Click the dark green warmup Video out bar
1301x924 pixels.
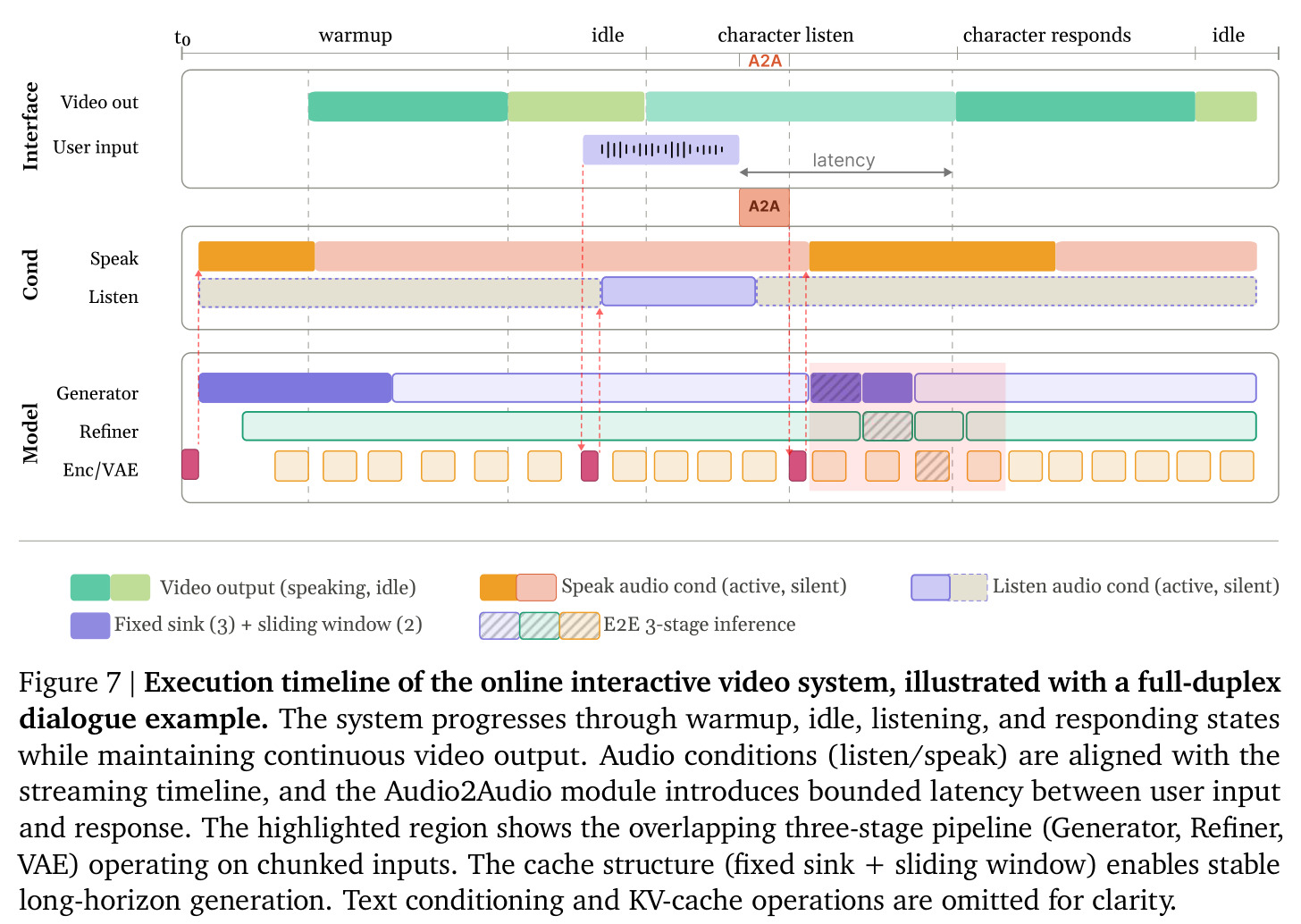pyautogui.click(x=408, y=106)
